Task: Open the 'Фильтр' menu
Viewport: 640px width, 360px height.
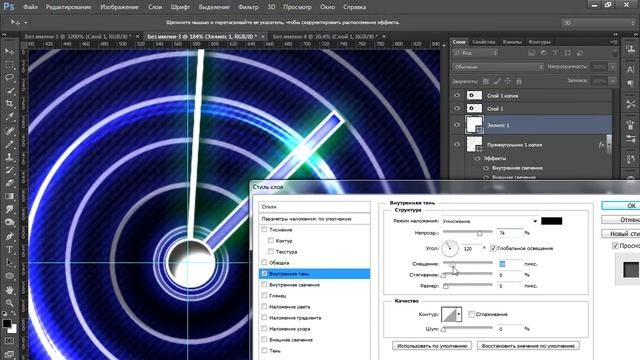Action: (x=248, y=7)
